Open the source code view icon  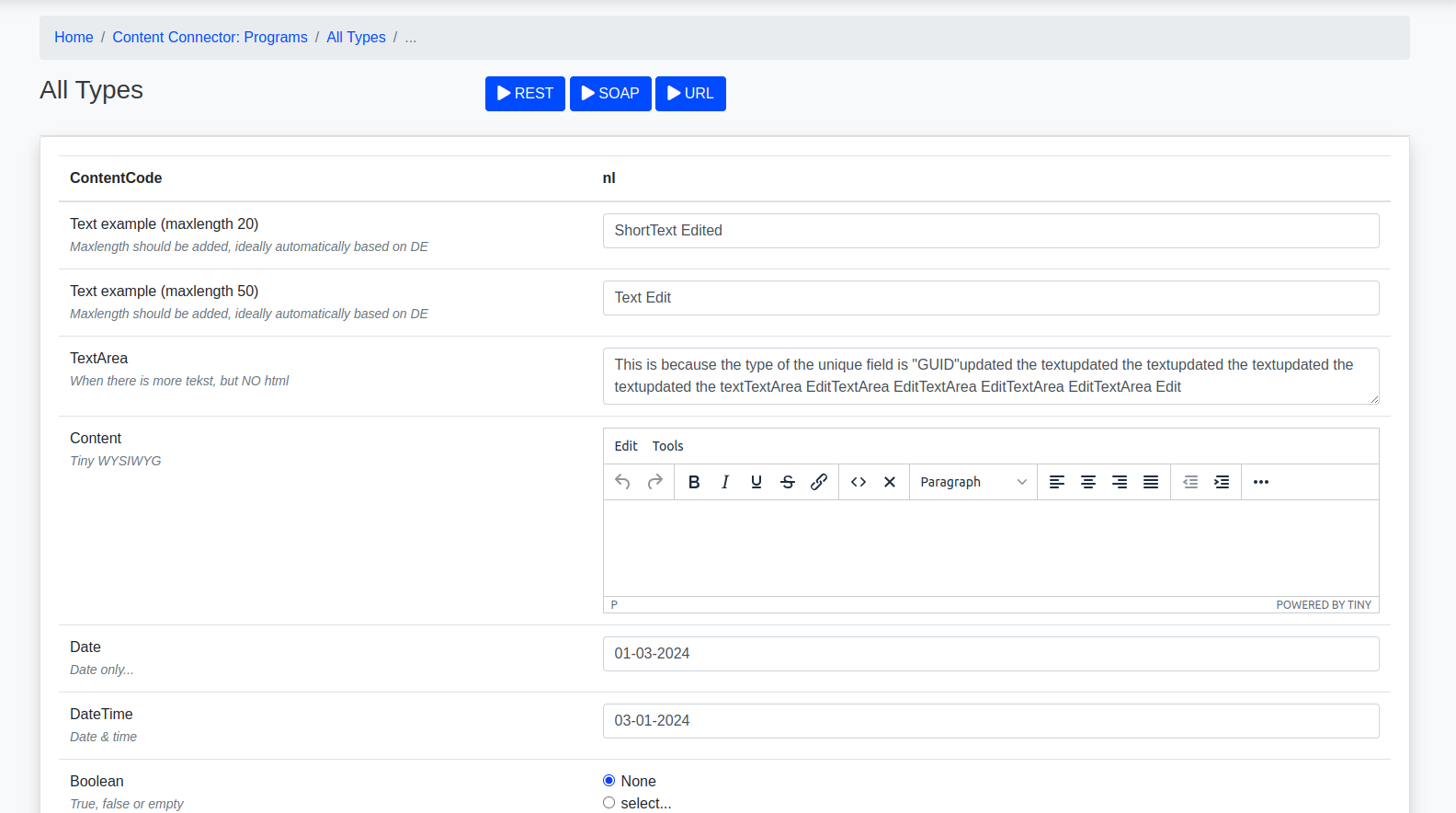[859, 482]
